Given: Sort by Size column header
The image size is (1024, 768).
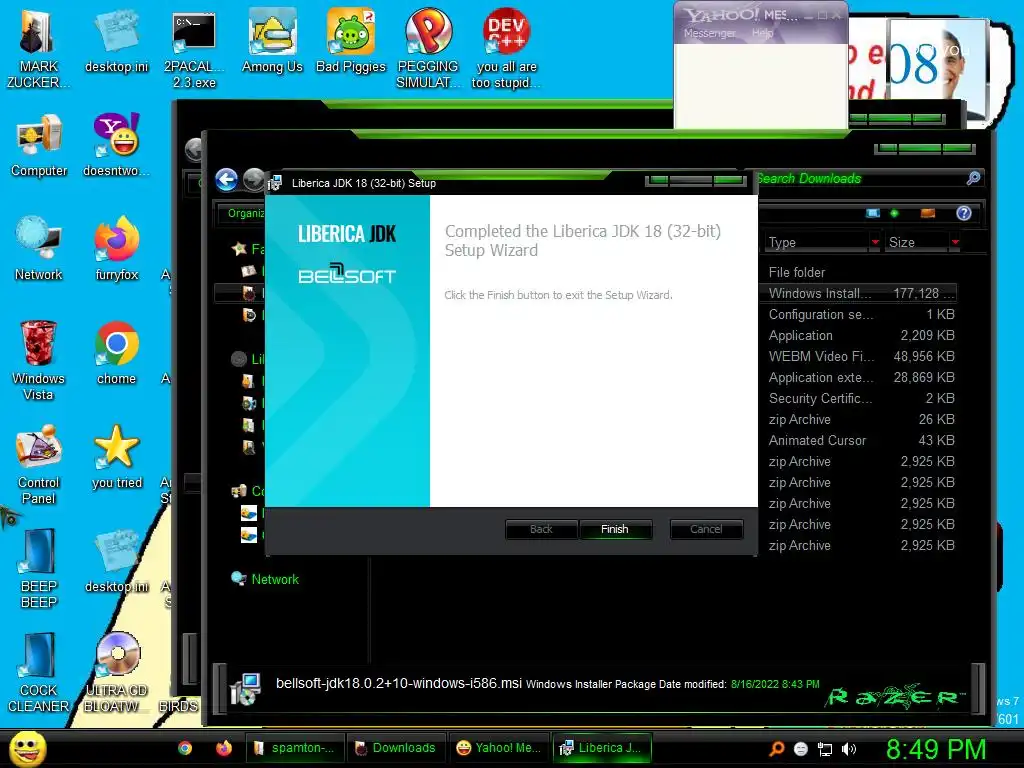Looking at the screenshot, I should click(916, 242).
